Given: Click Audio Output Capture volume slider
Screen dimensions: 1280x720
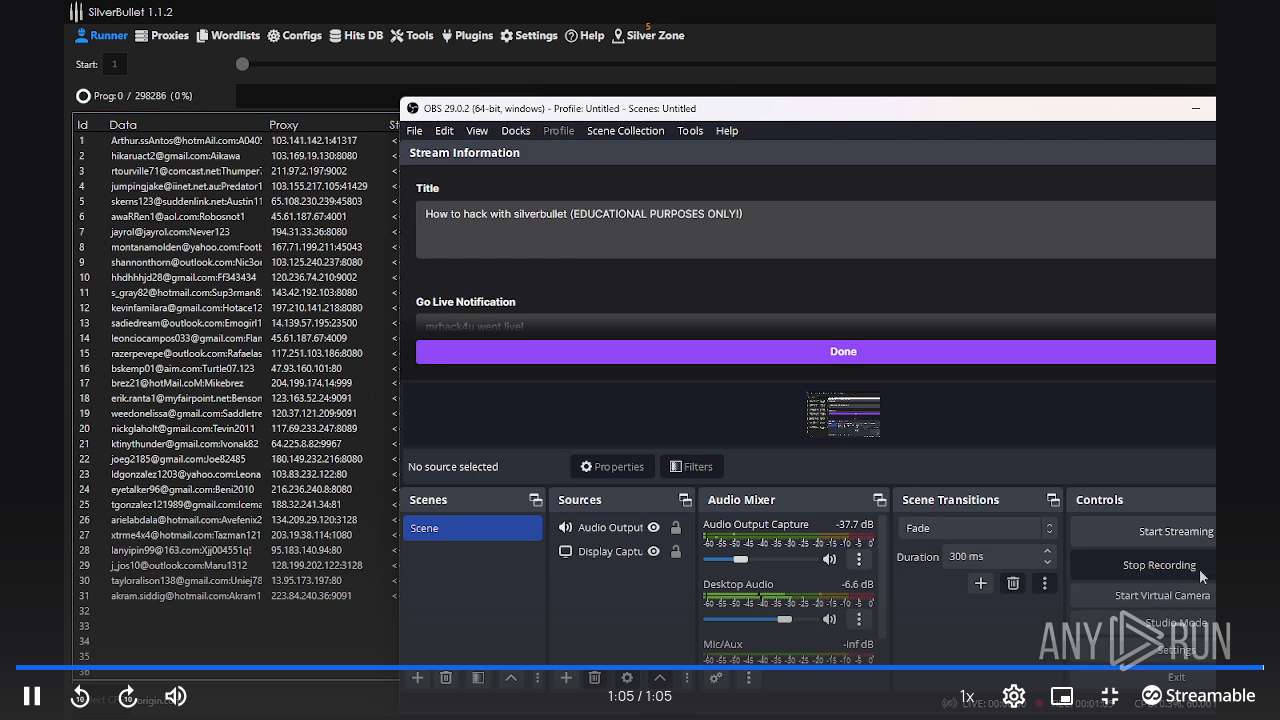Looking at the screenshot, I should pos(759,559).
